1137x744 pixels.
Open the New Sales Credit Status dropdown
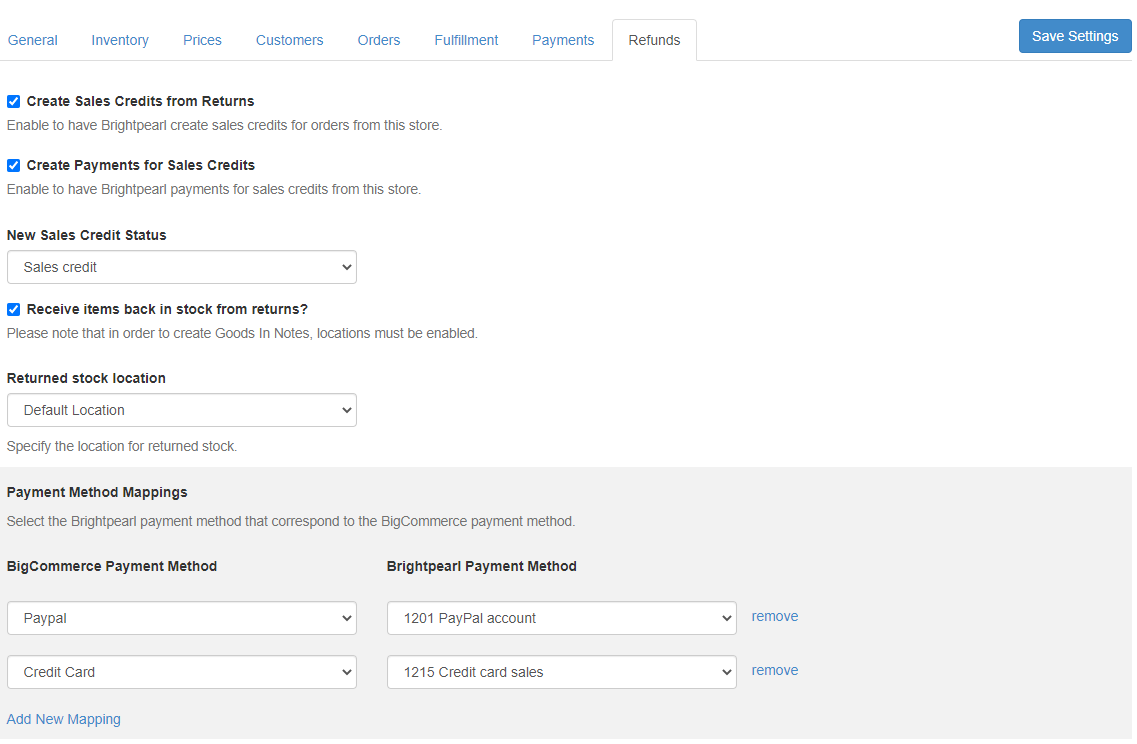pos(181,267)
